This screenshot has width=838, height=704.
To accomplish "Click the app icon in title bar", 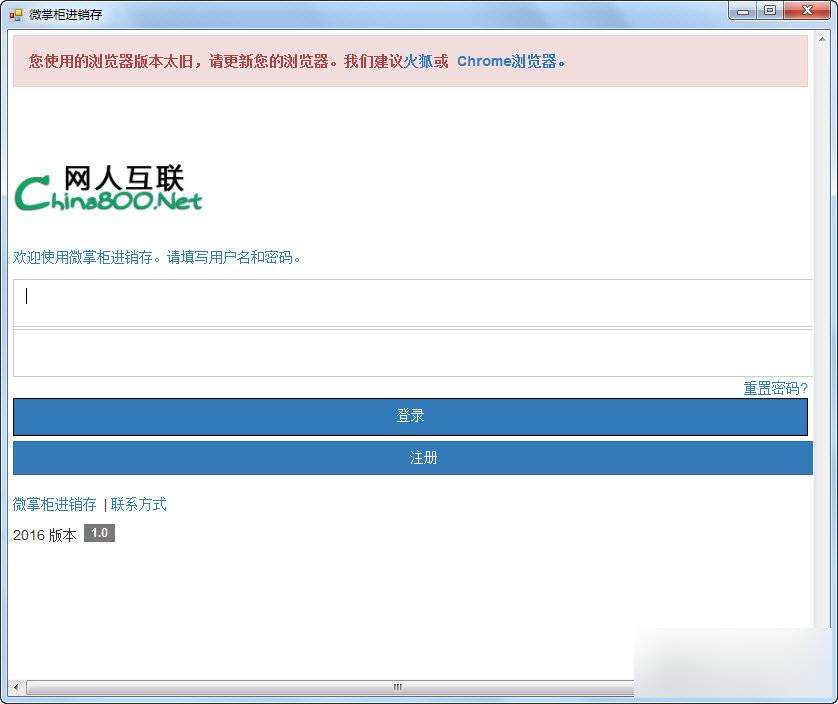I will 16,15.
